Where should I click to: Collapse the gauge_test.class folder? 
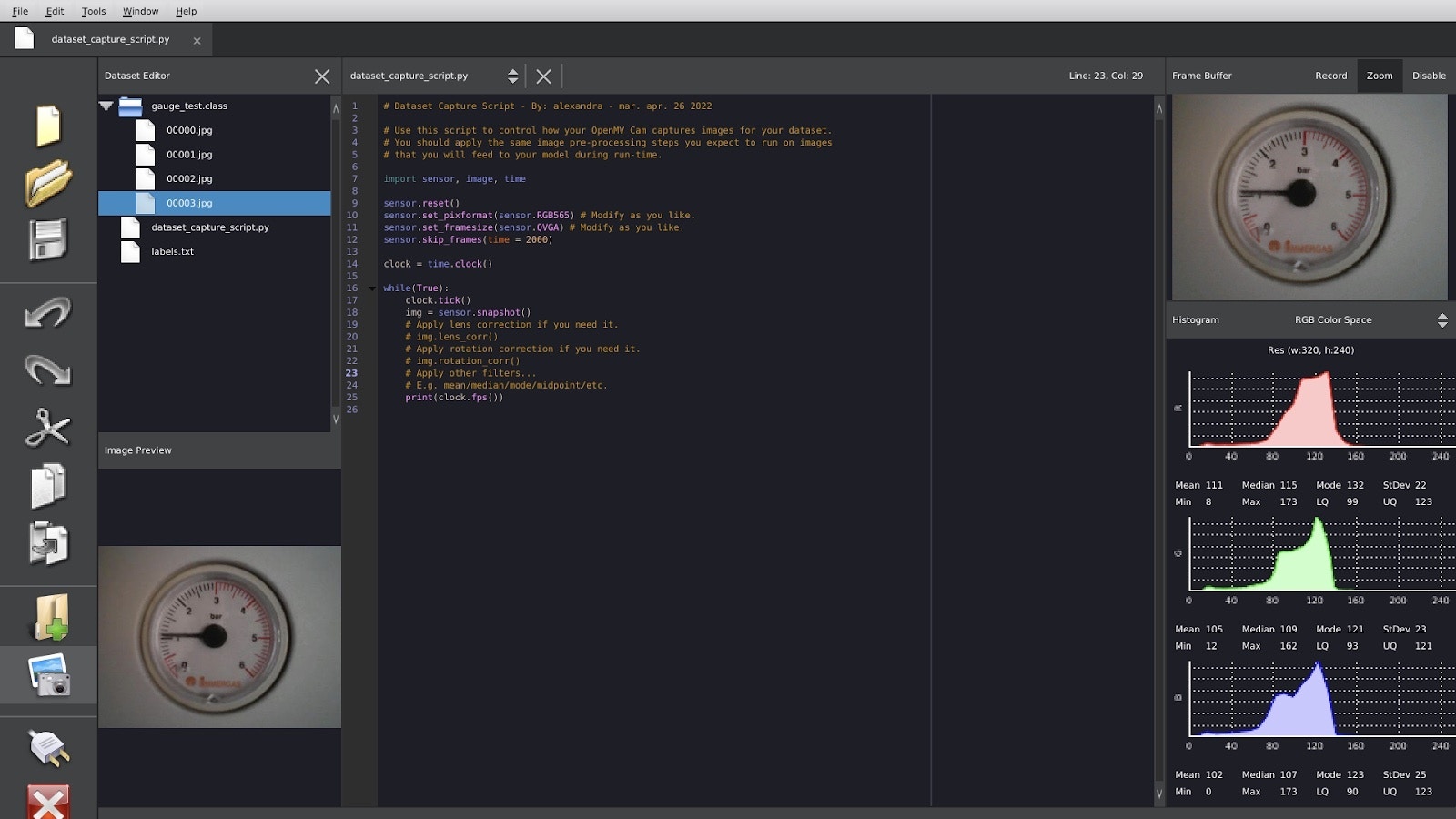point(106,106)
